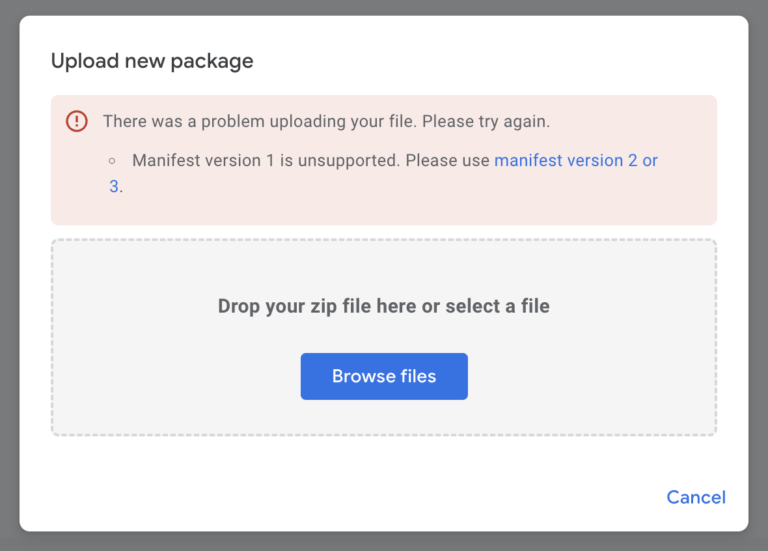This screenshot has height=551, width=768.
Task: Cancel the upload dialog
Action: 695,497
